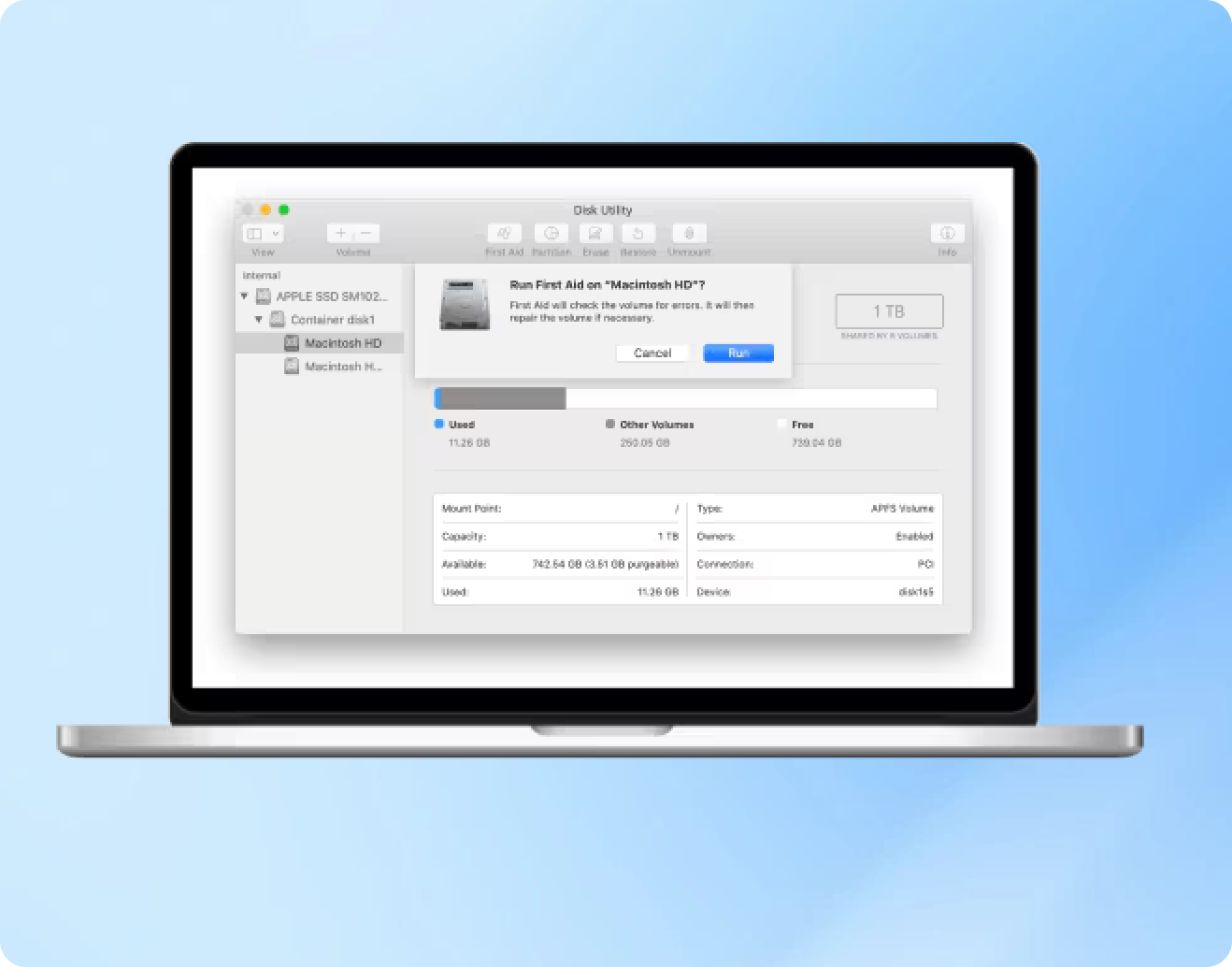Unmount the volume using the Unmount icon

tap(689, 234)
